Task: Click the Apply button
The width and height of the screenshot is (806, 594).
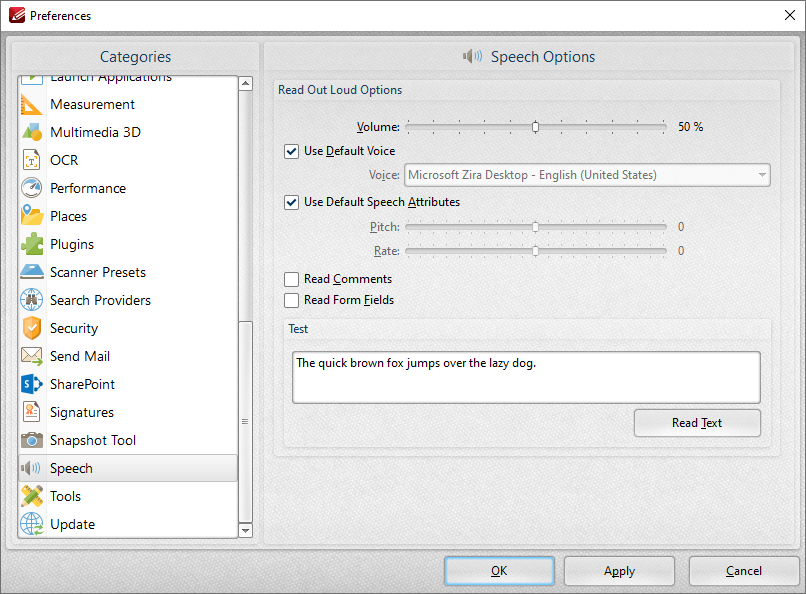Action: [619, 571]
